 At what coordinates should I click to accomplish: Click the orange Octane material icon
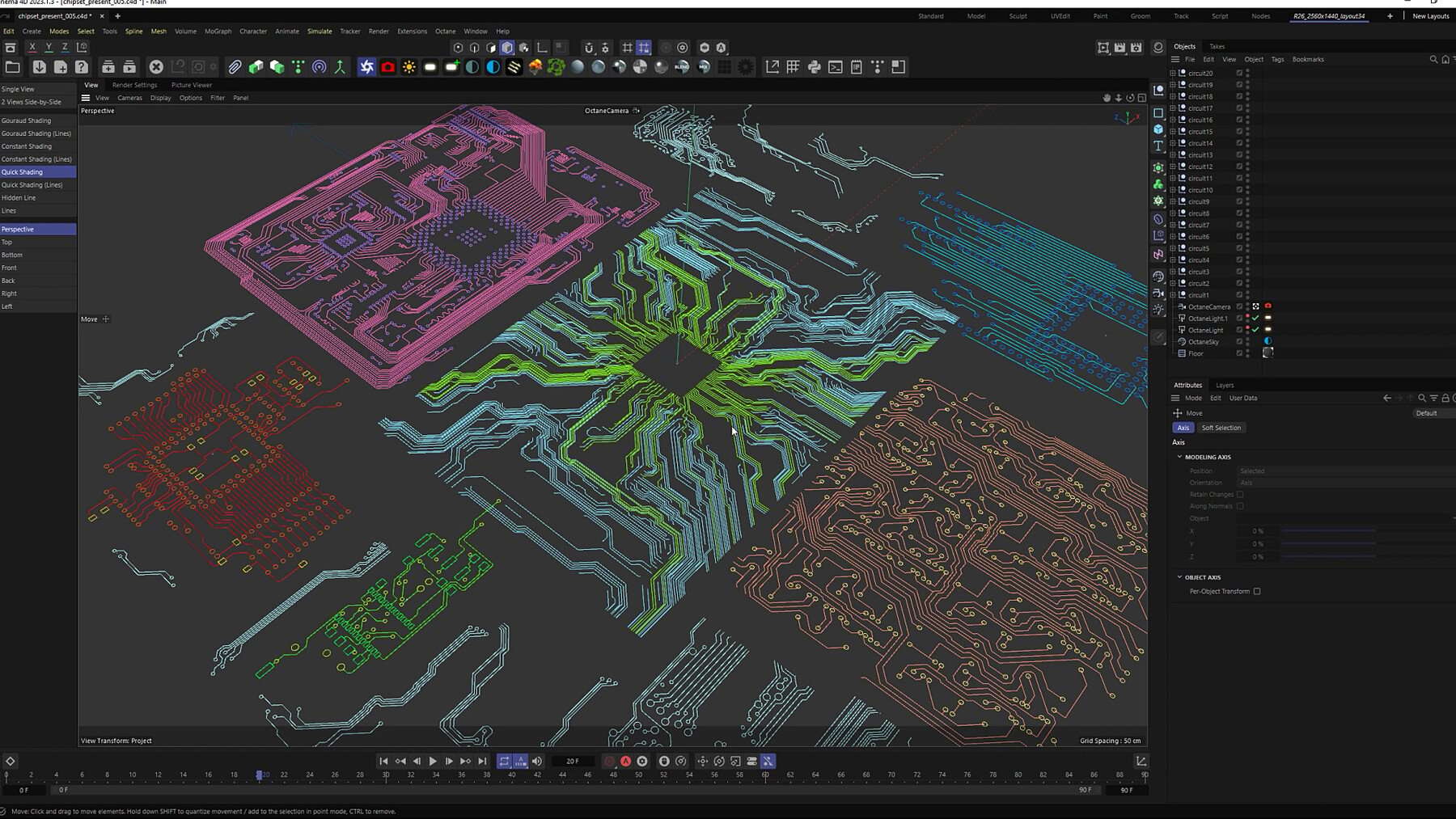coord(535,67)
